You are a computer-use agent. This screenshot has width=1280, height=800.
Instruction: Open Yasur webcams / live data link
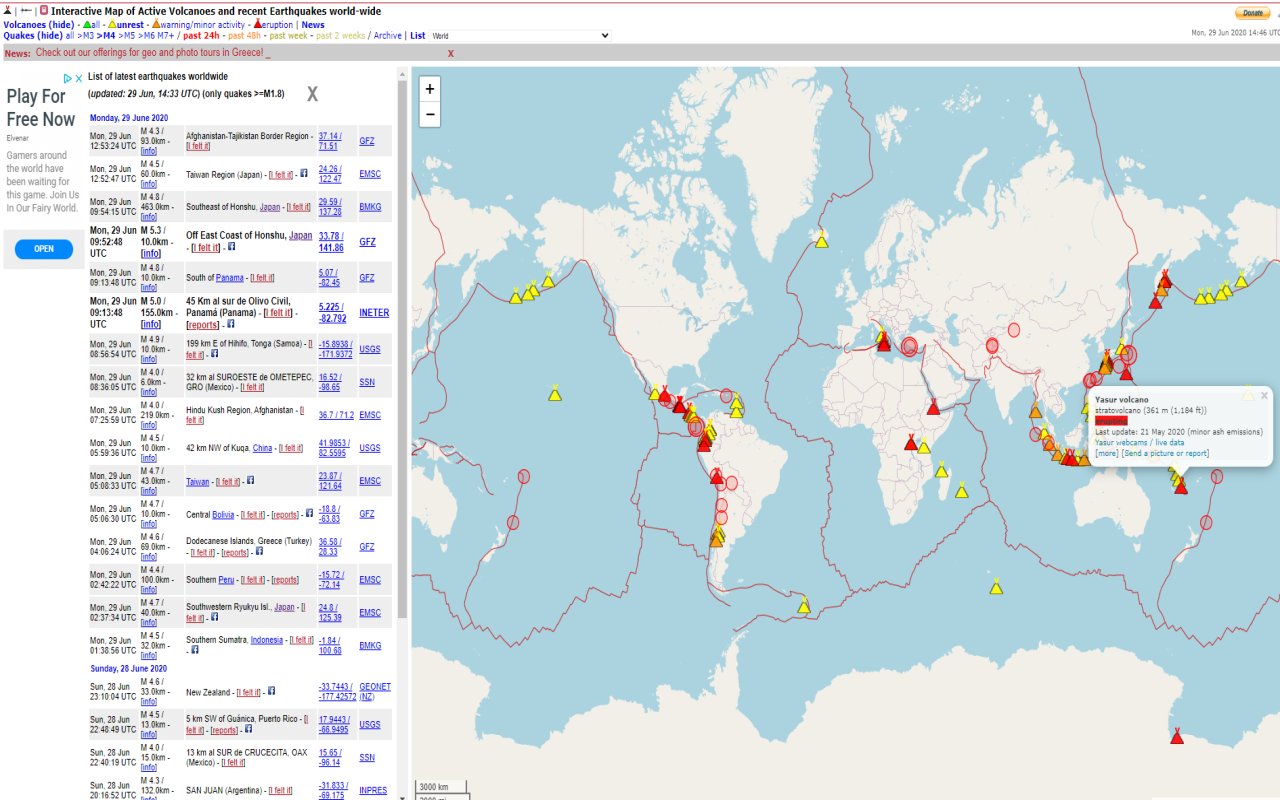point(1139,442)
